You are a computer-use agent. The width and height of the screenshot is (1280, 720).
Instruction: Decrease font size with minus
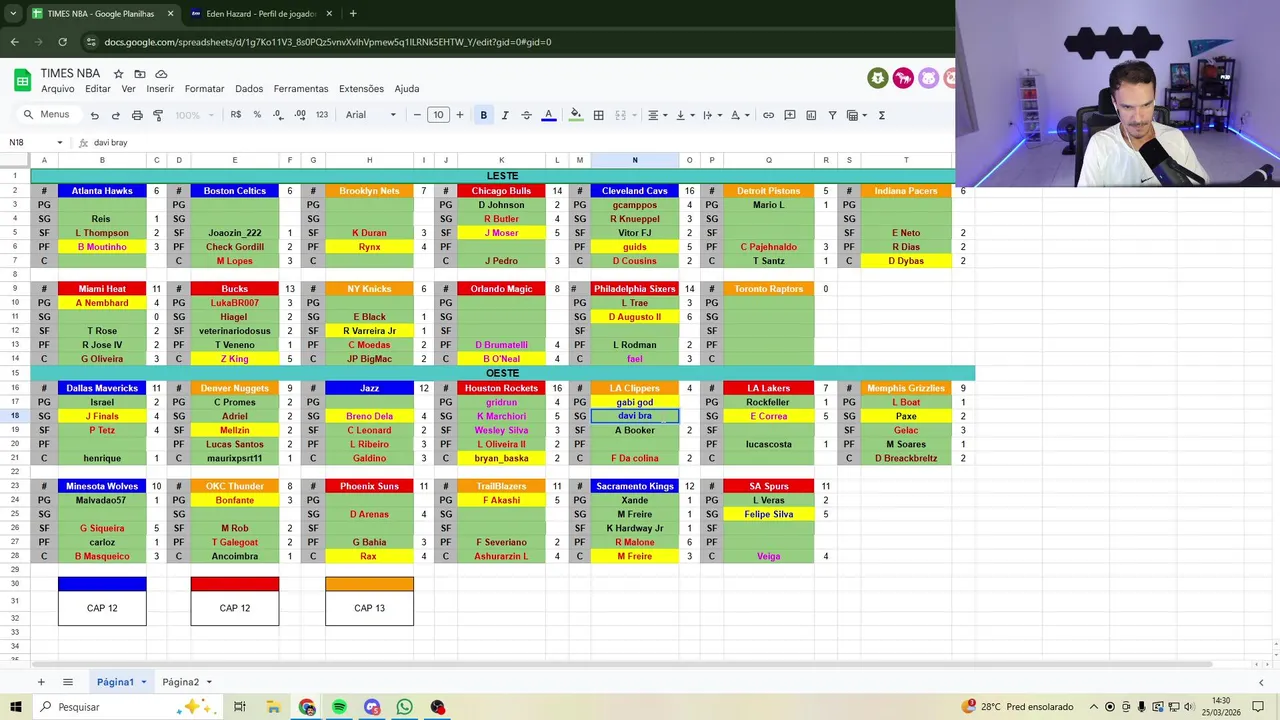[x=417, y=115]
